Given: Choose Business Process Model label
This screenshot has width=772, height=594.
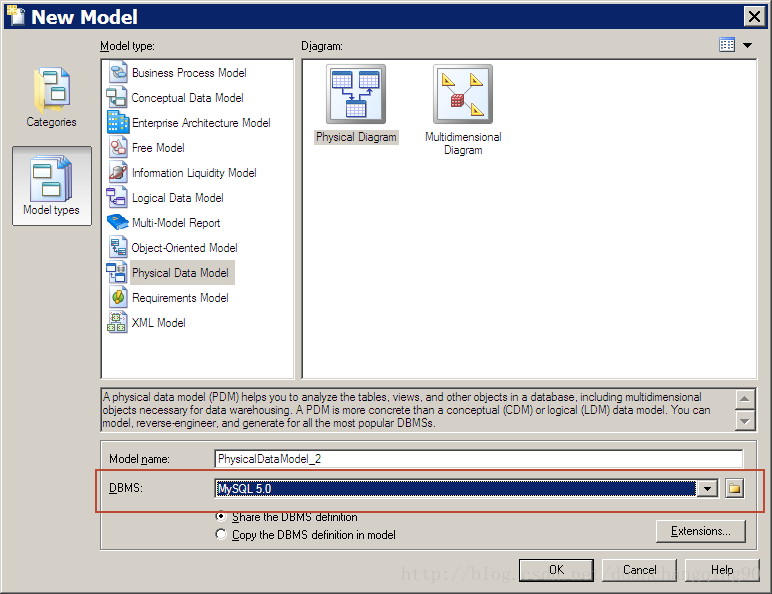Looking at the screenshot, I should (x=189, y=73).
